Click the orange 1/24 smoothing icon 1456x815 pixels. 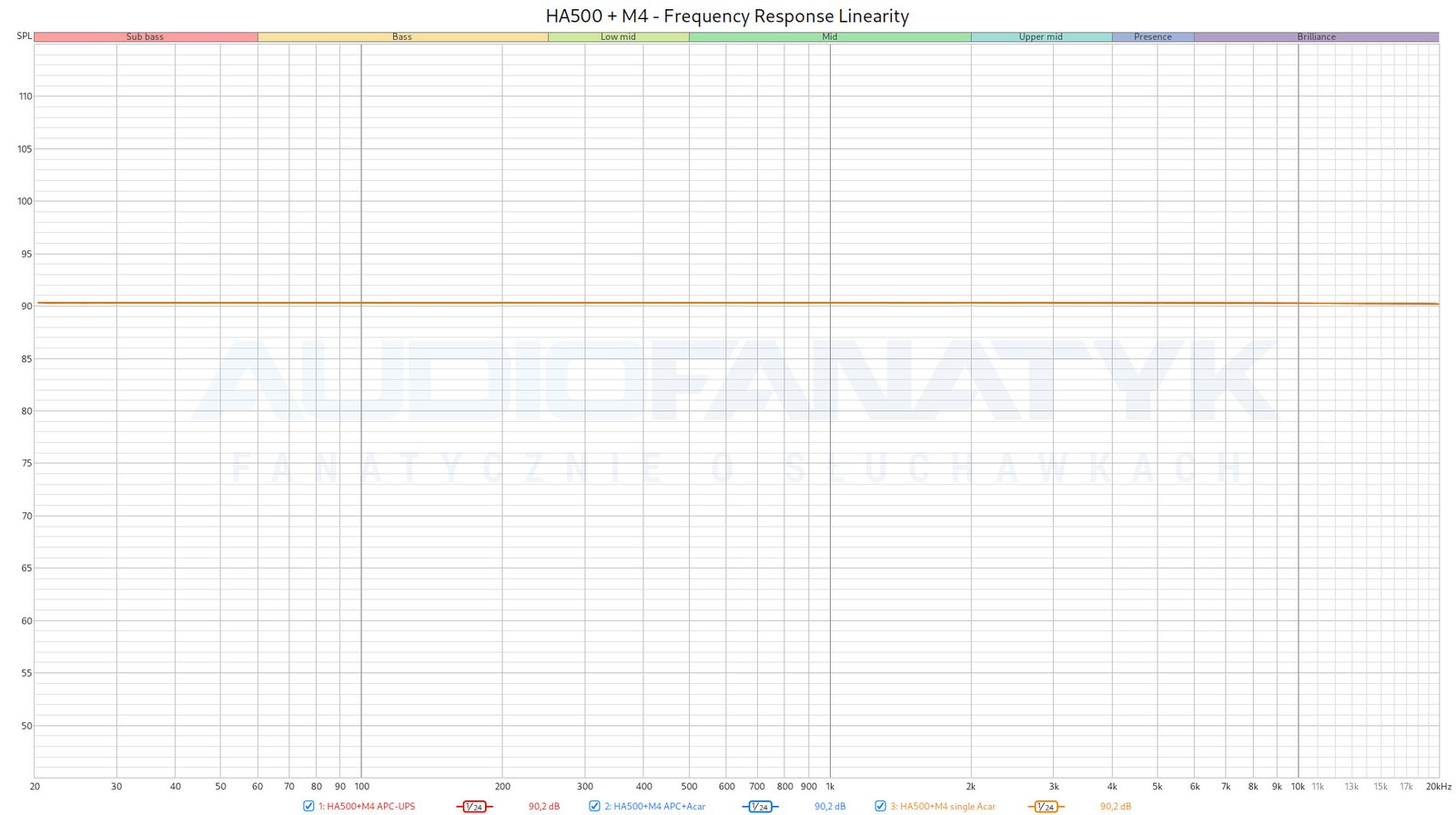tap(1046, 807)
